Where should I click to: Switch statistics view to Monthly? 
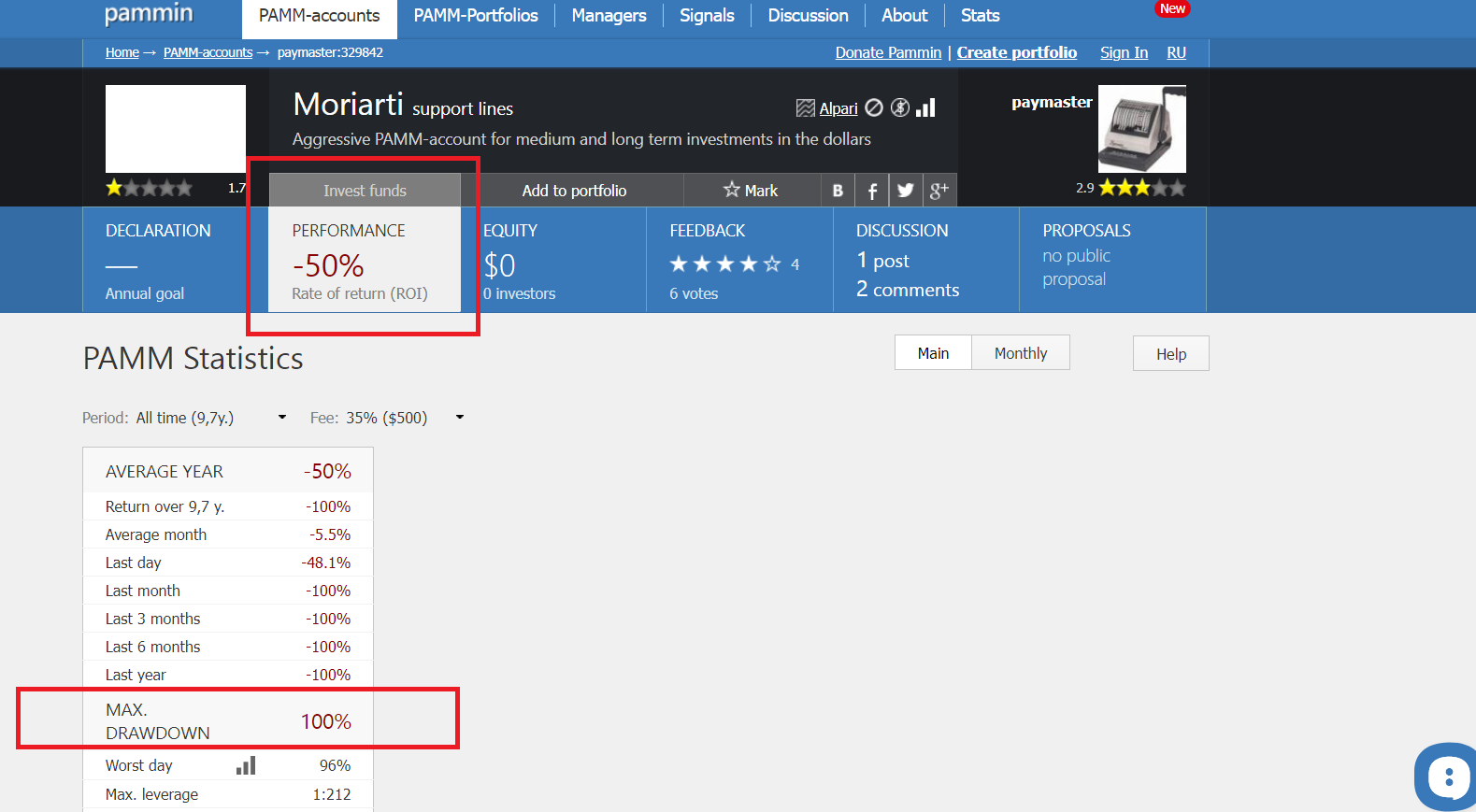[x=1020, y=353]
